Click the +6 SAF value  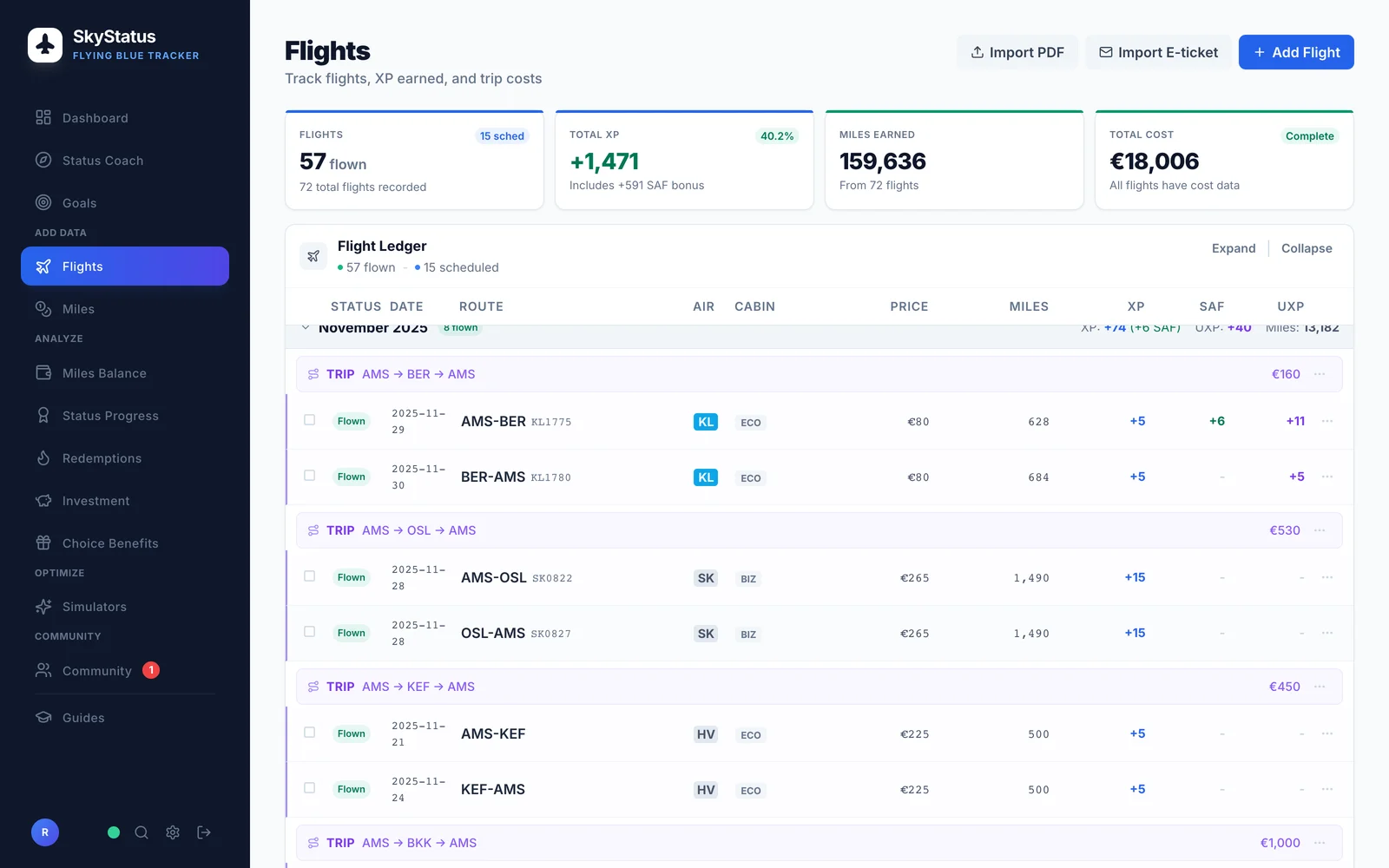click(x=1217, y=421)
